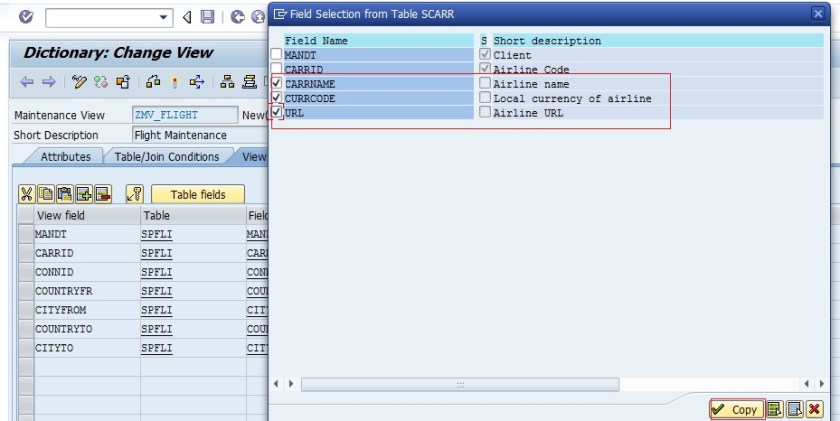The width and height of the screenshot is (840, 421).
Task: Click the CONNID view field cell
Action: click(x=87, y=273)
